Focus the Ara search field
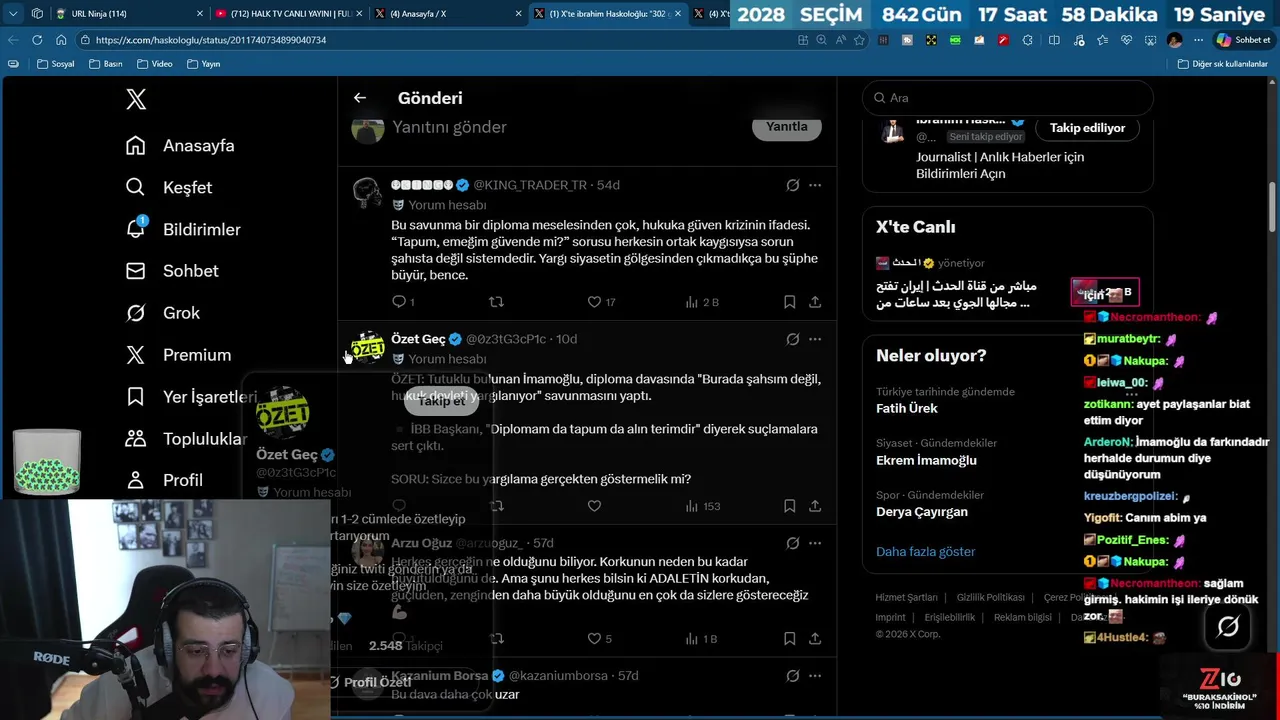 point(1008,98)
